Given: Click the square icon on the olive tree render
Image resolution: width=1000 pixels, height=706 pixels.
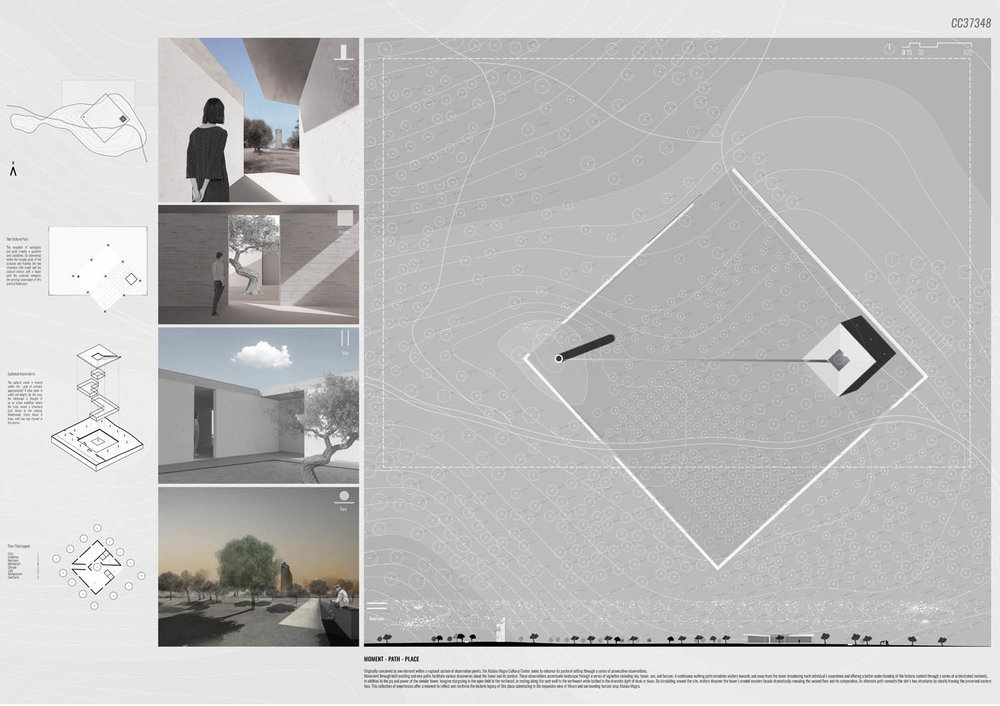Looking at the screenshot, I should coord(344,219).
